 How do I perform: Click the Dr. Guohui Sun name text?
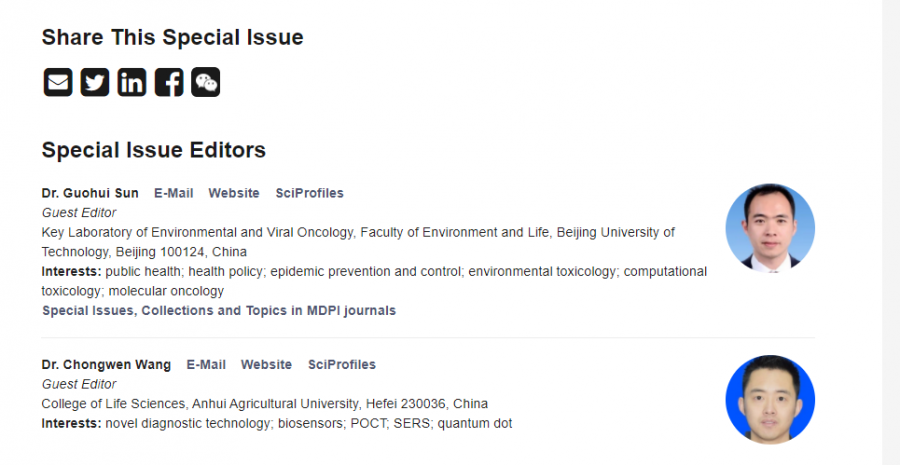(x=90, y=193)
